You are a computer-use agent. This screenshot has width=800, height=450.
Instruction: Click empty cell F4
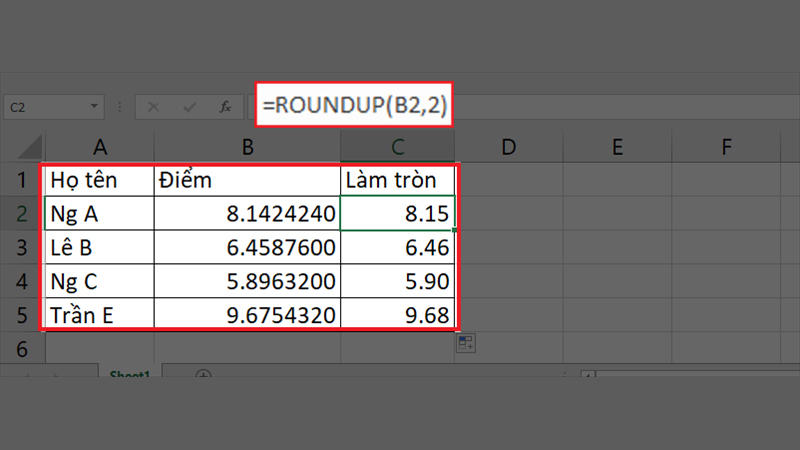[x=727, y=281]
